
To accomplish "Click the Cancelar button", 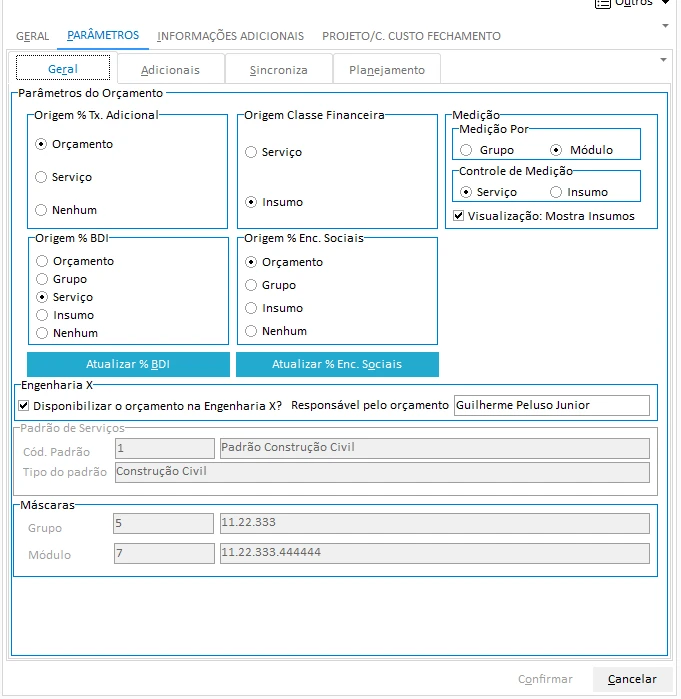I will pyautogui.click(x=632, y=679).
